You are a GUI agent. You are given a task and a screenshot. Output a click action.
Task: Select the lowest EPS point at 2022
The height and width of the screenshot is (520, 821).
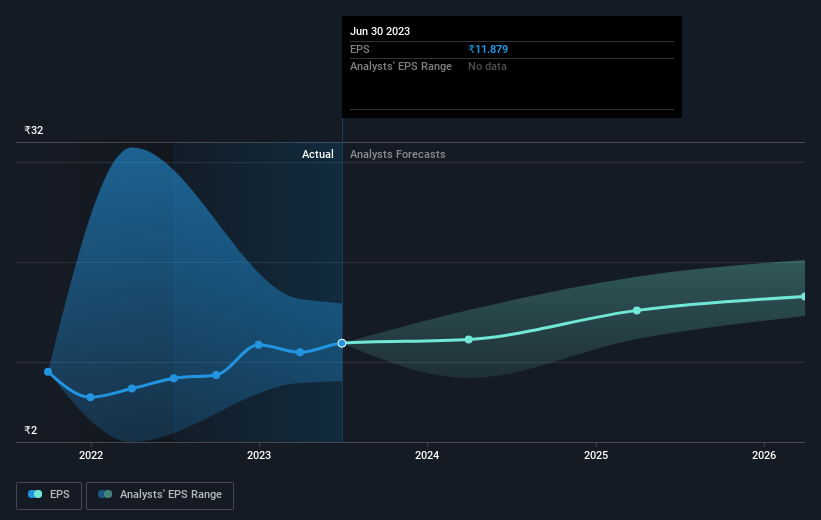(90, 397)
